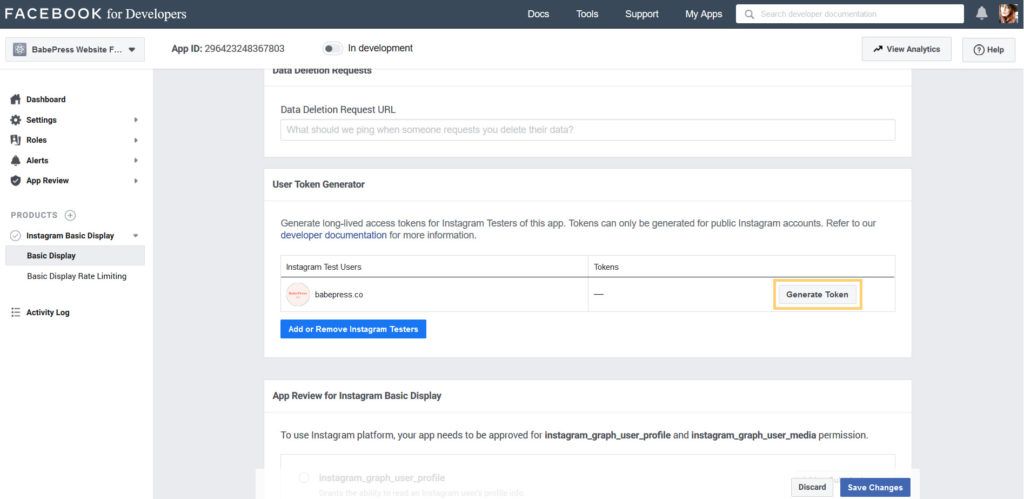Collapse the Instagram Basic Display section
The width and height of the screenshot is (1024, 499).
[135, 236]
